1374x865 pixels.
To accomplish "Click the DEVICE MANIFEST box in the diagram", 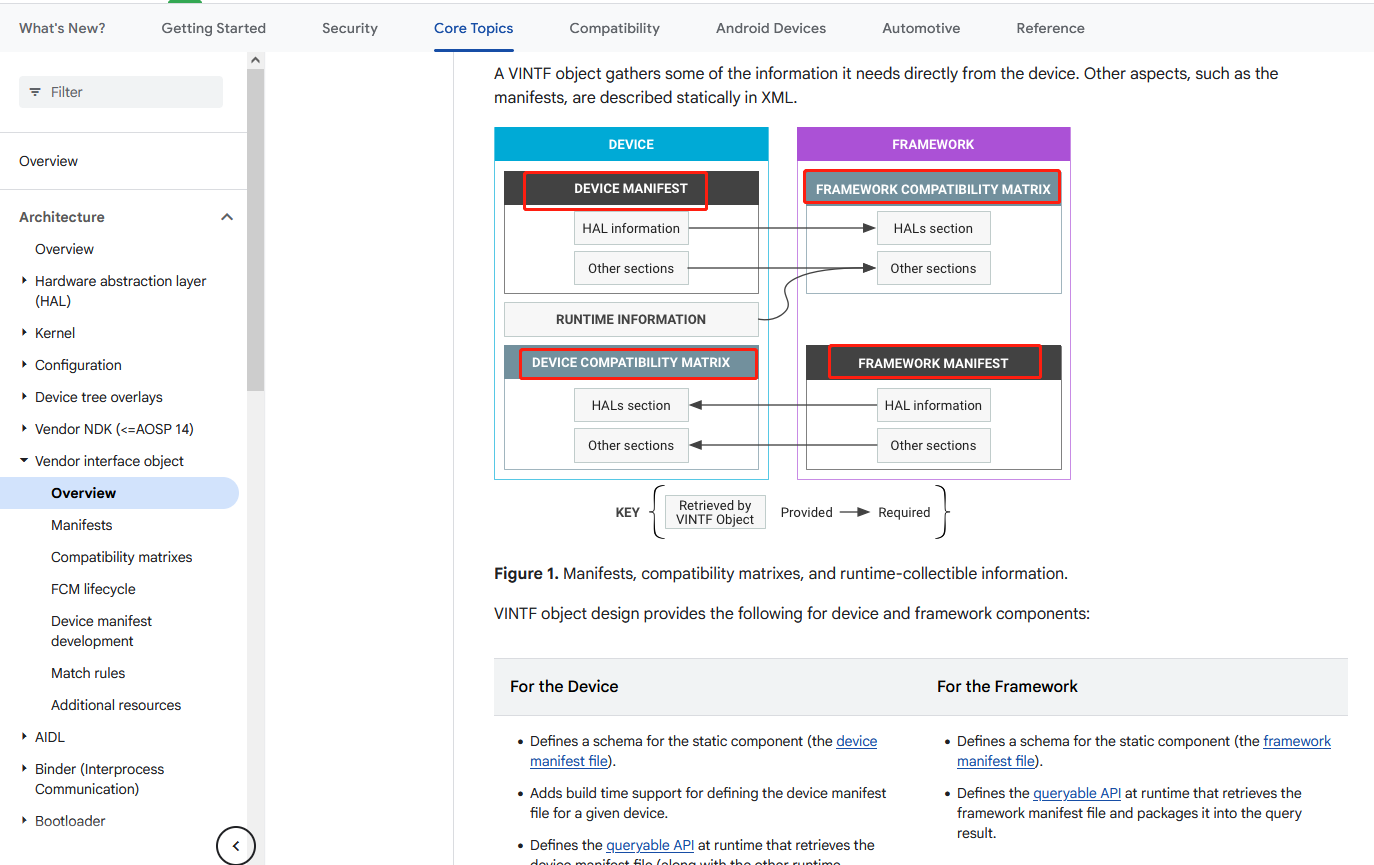I will coord(631,188).
